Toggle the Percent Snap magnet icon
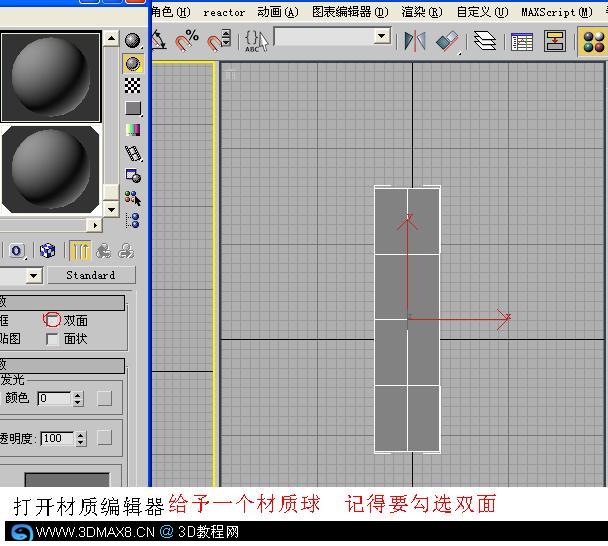The image size is (608, 546). (x=187, y=40)
